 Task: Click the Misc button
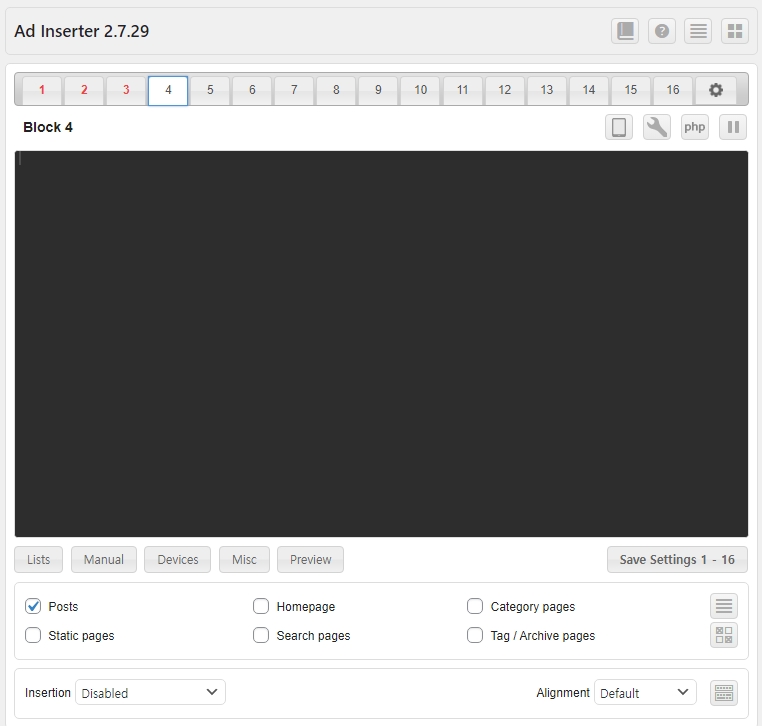(x=244, y=560)
